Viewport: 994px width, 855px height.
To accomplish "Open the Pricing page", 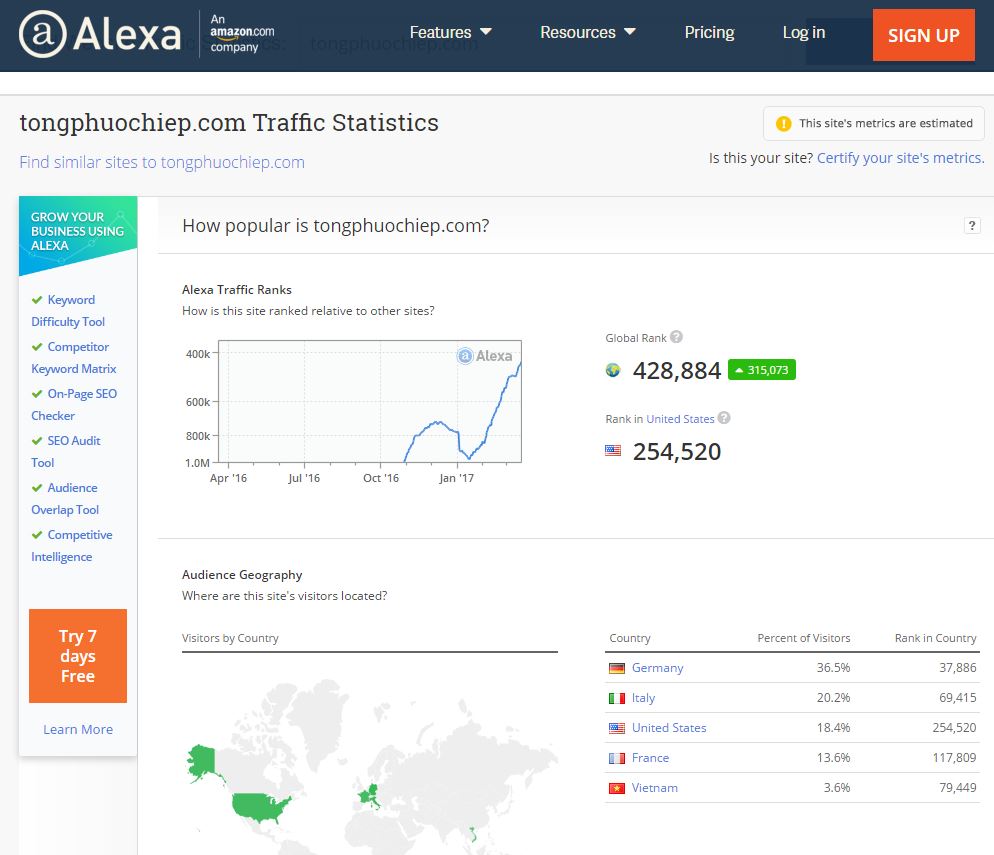I will point(709,32).
